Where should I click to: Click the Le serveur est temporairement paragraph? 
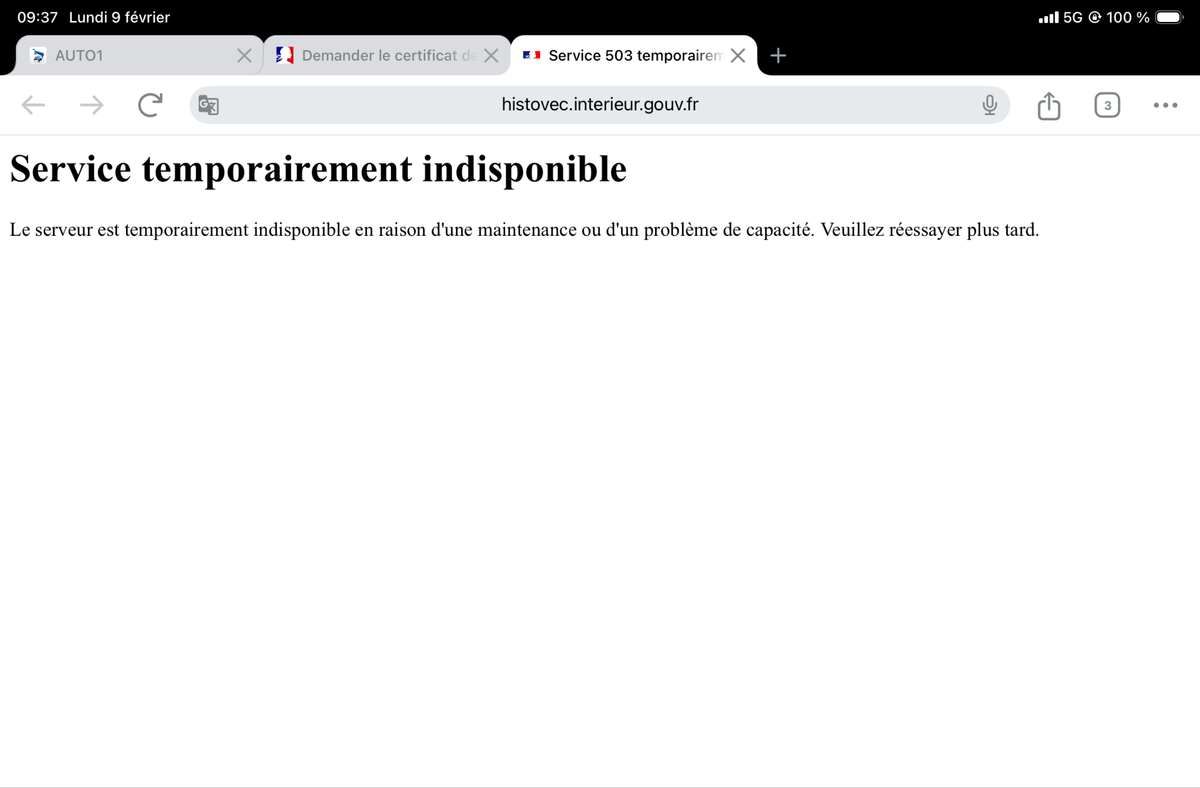(x=524, y=230)
